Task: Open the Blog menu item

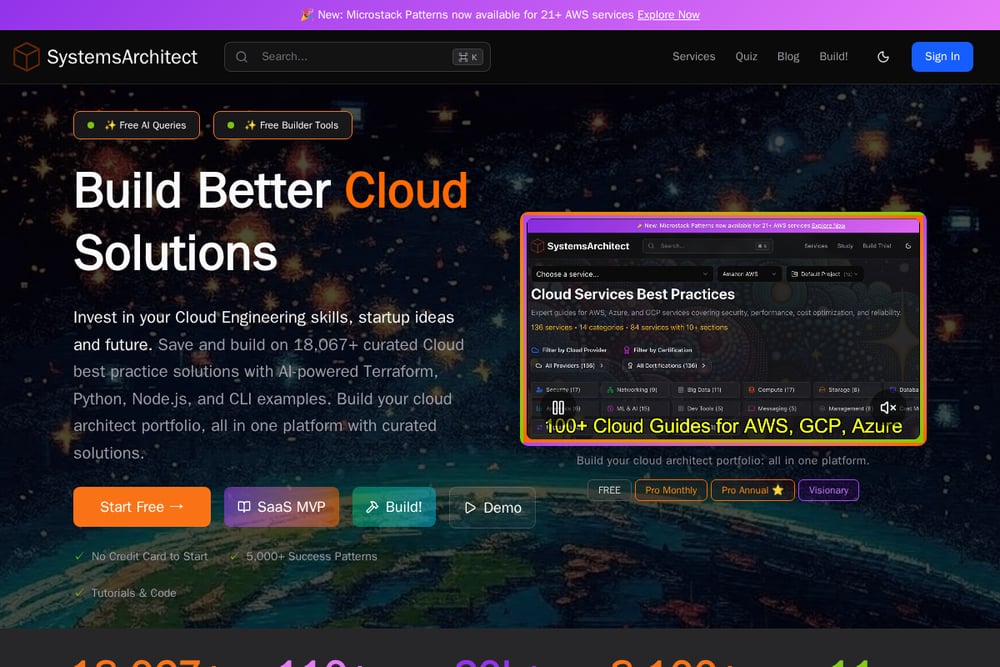Action: point(788,56)
